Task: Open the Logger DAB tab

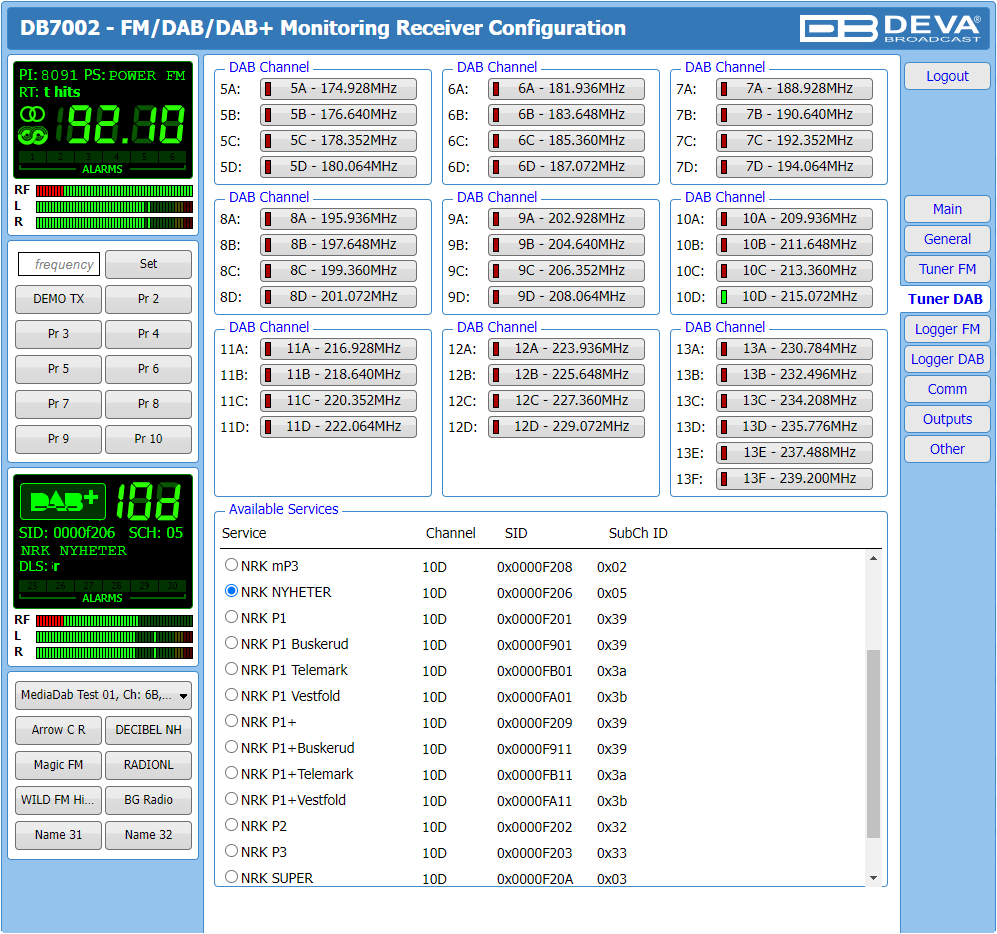Action: pyautogui.click(x=947, y=359)
